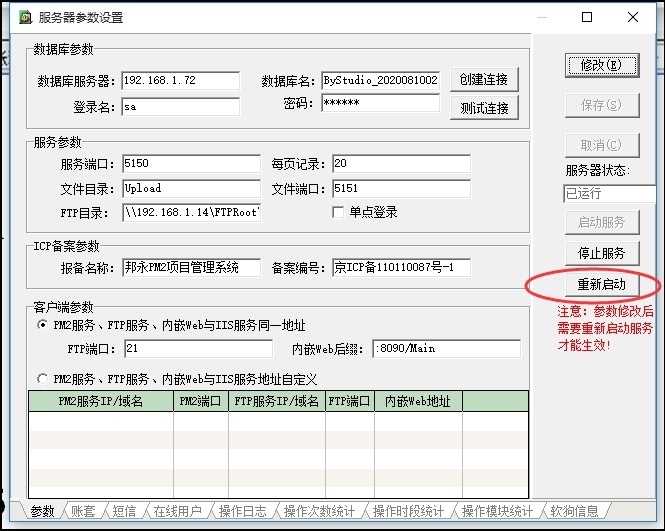Click into the 服务端口 field
This screenshot has height=531, width=665.
(190, 164)
